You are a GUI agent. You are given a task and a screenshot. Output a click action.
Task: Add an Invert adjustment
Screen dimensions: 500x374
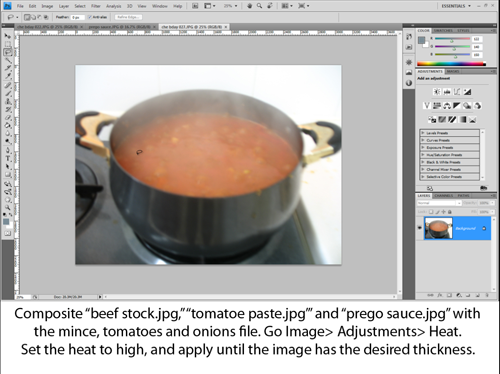(432, 119)
